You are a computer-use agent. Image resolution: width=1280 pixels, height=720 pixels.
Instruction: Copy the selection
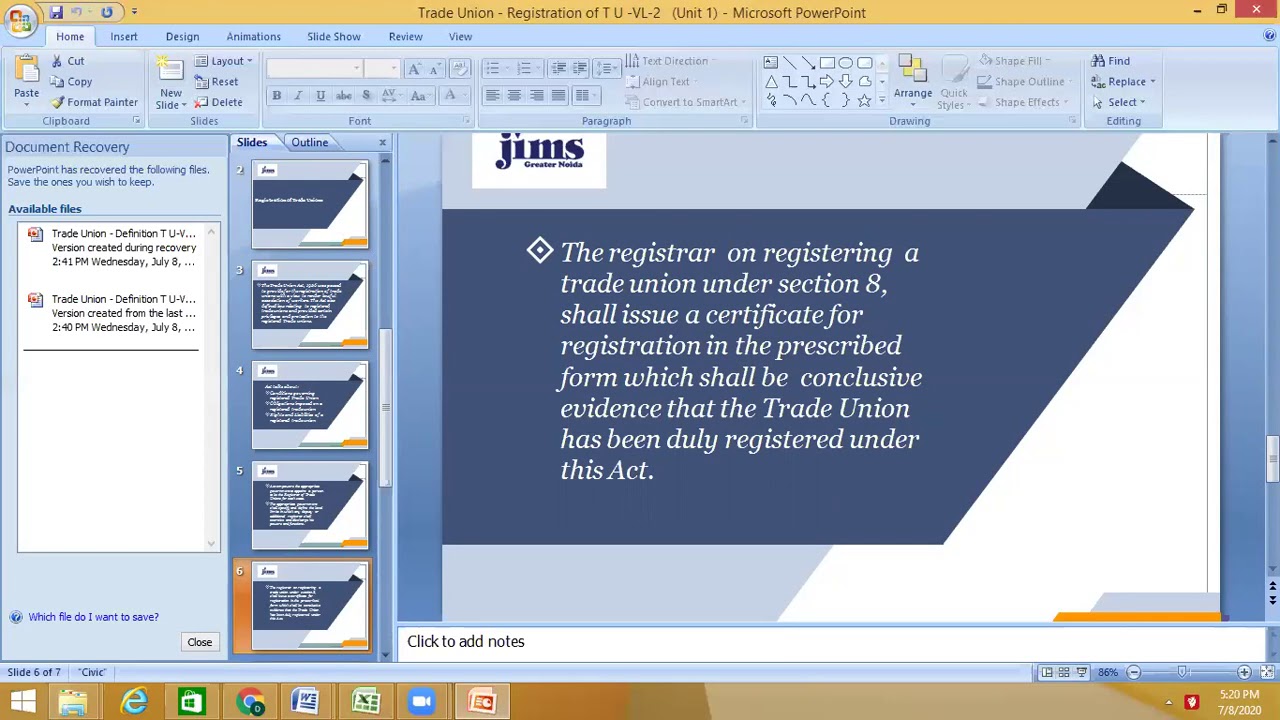tap(71, 82)
